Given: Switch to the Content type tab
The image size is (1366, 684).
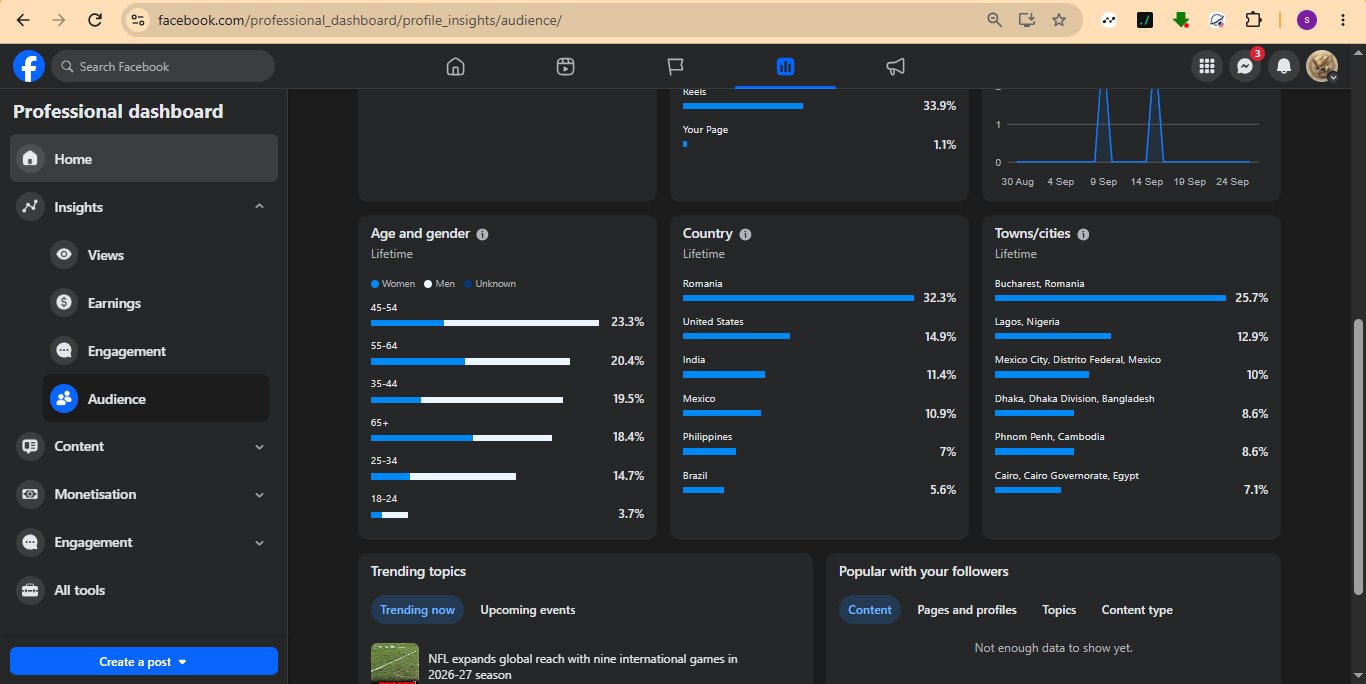Looking at the screenshot, I should pyautogui.click(x=1137, y=610).
